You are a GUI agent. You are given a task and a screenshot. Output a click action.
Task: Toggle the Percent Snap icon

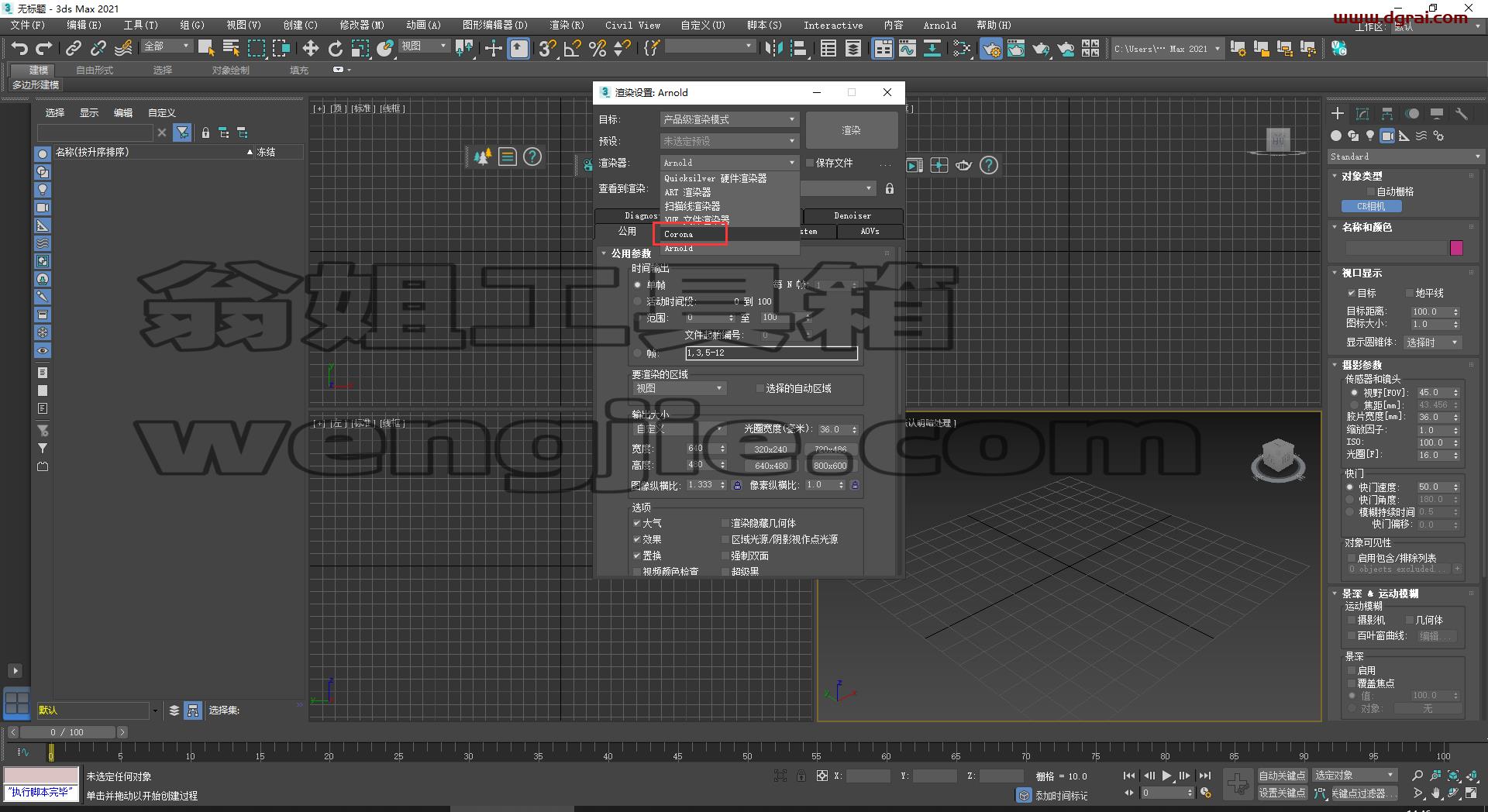click(598, 49)
